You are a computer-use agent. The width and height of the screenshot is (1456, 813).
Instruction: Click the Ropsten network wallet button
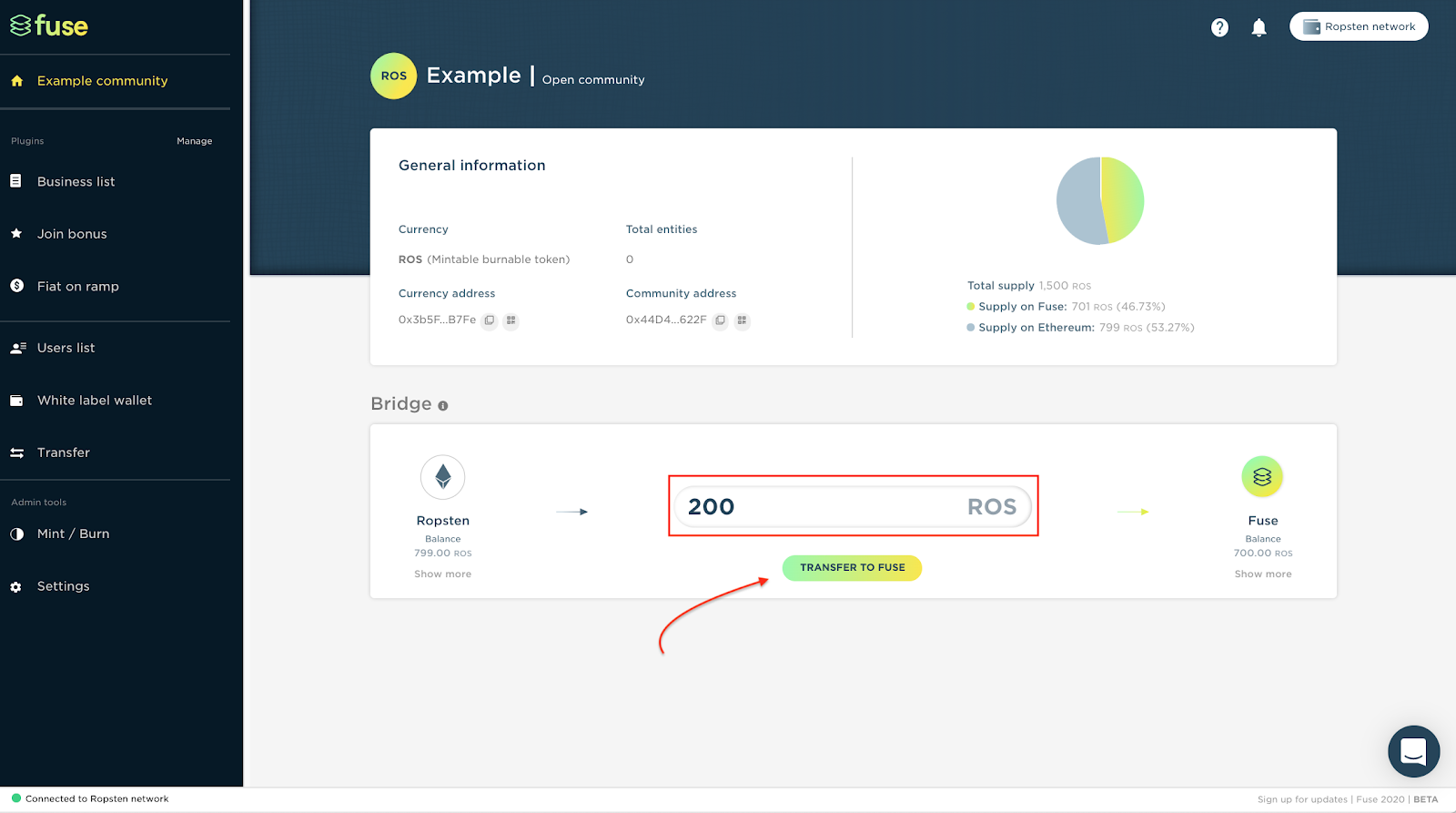point(1359,26)
